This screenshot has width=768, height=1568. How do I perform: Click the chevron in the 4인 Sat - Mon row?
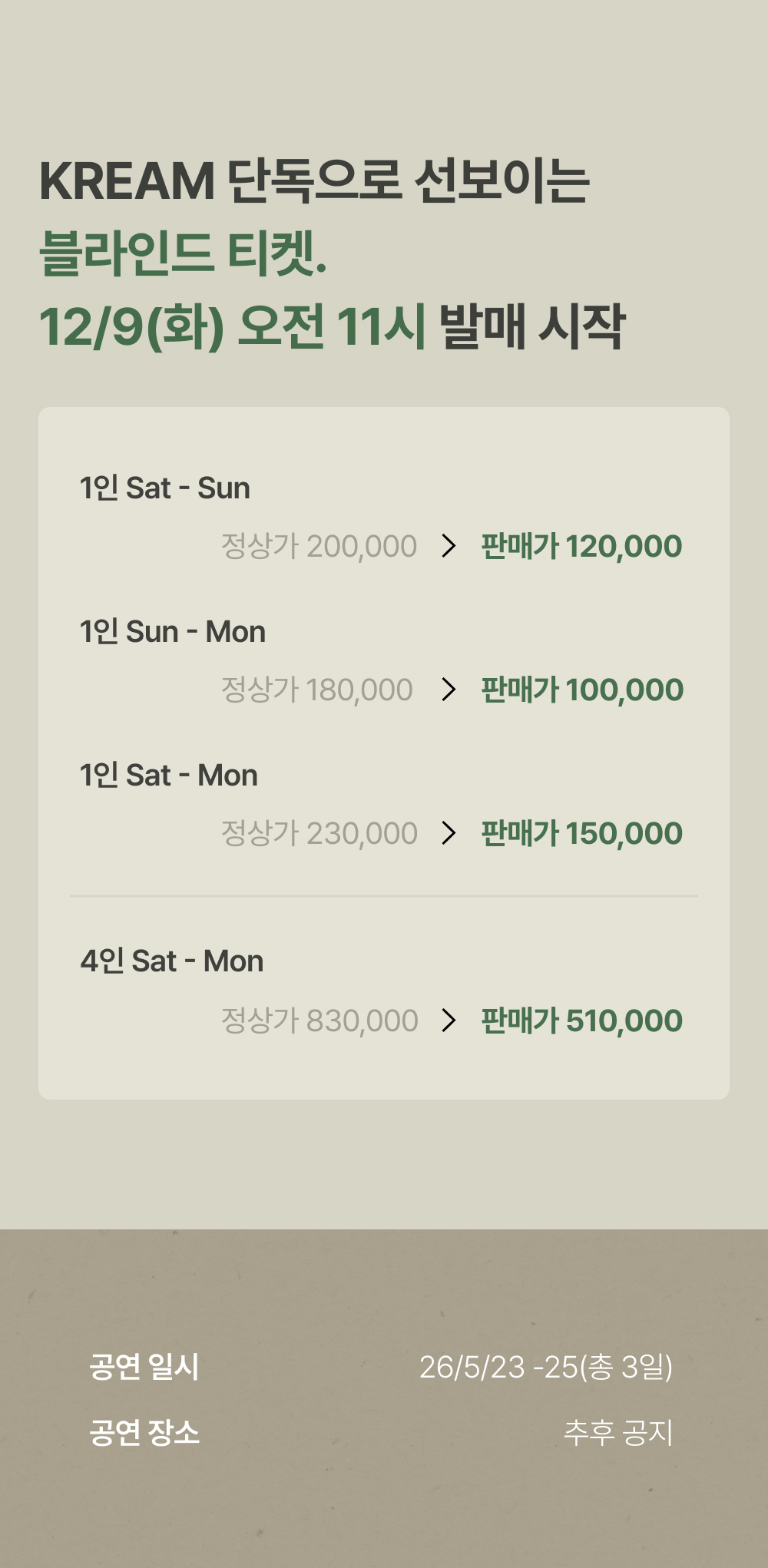[449, 1021]
